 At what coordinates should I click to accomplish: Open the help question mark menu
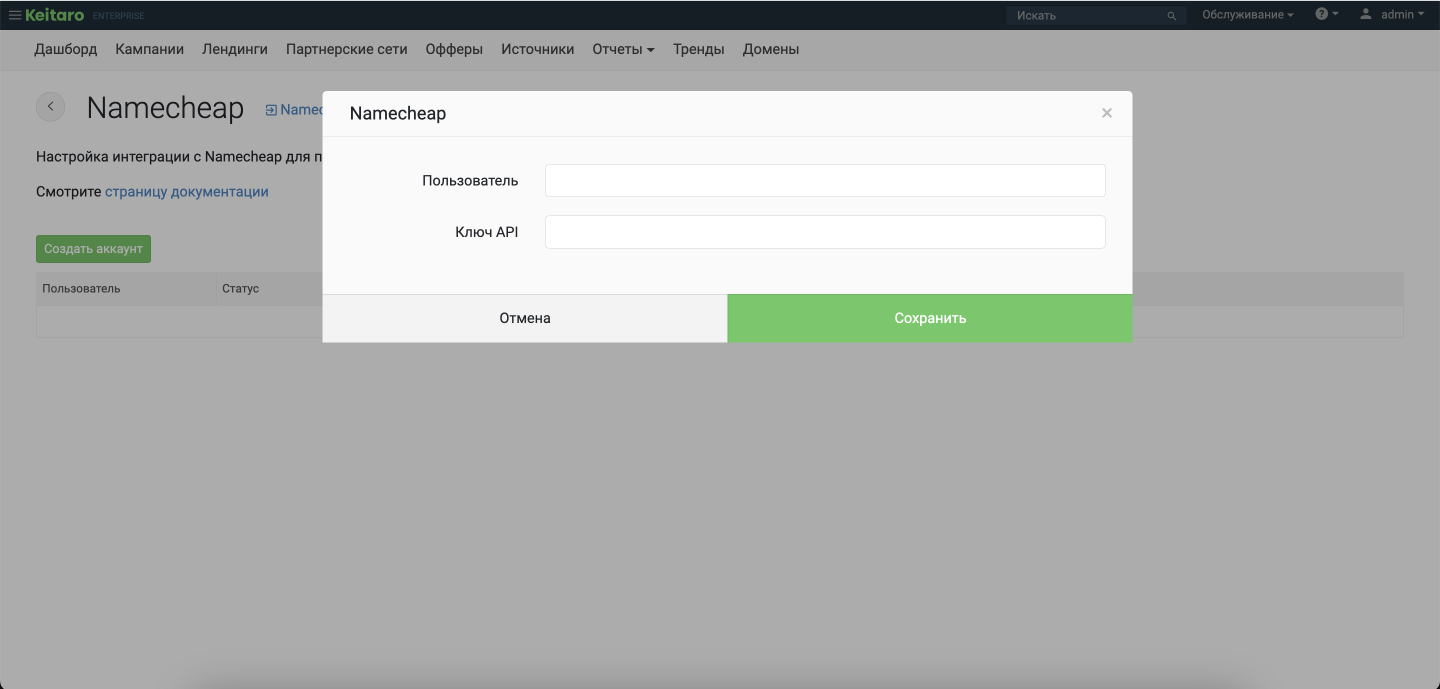(x=1327, y=14)
